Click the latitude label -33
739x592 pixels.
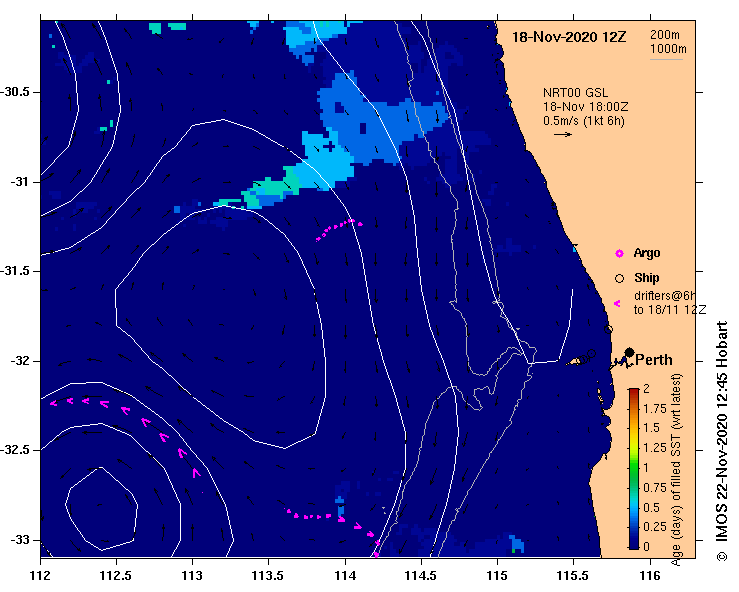(19, 540)
